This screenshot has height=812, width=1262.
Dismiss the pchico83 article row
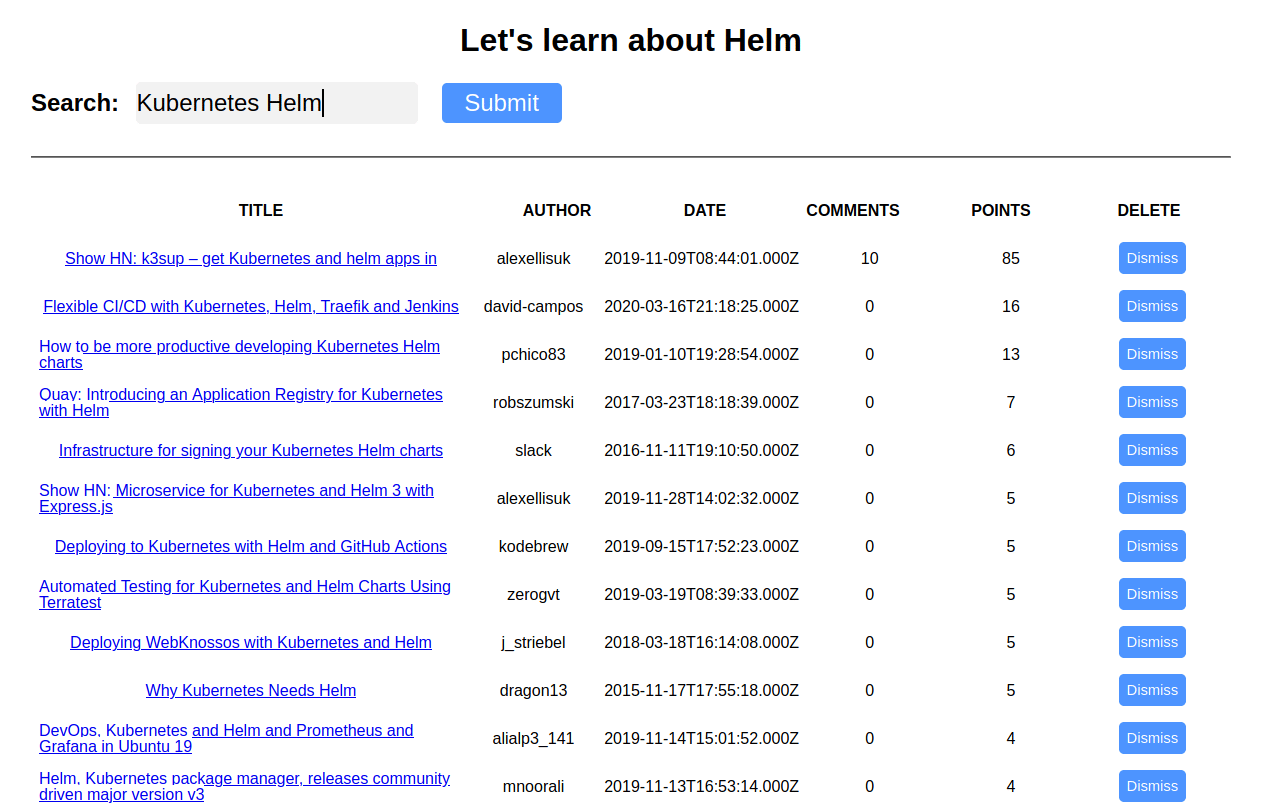tap(1152, 354)
